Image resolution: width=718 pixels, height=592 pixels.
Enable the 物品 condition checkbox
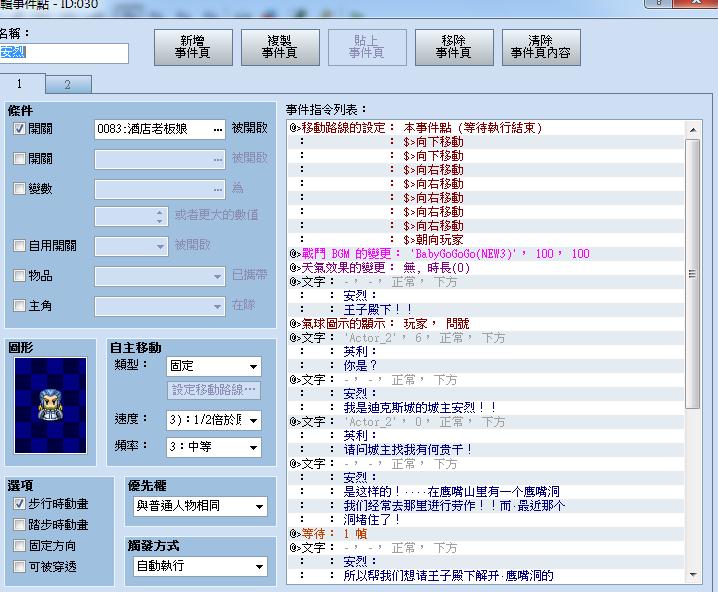point(19,276)
